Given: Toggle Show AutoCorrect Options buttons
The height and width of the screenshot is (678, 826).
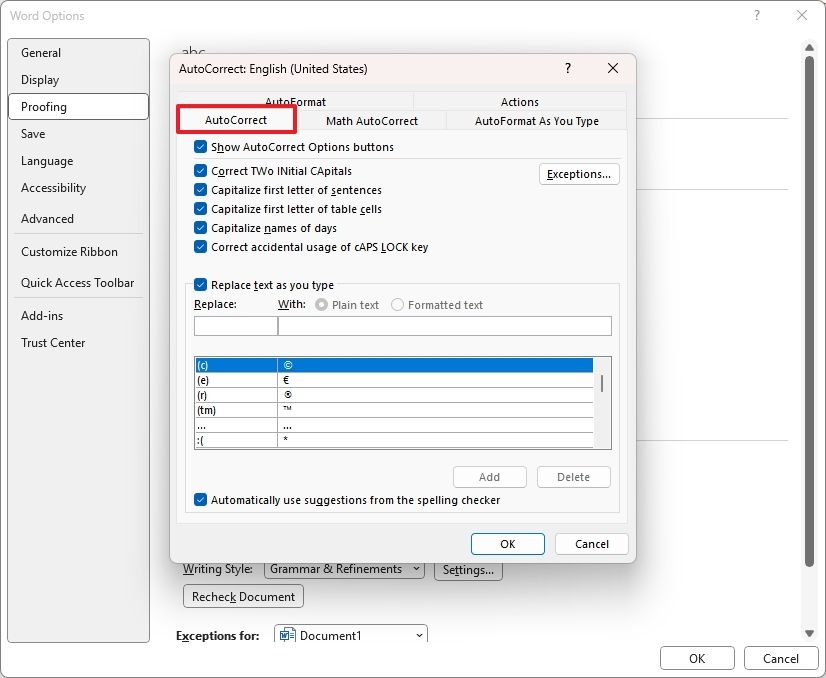Looking at the screenshot, I should coord(201,146).
